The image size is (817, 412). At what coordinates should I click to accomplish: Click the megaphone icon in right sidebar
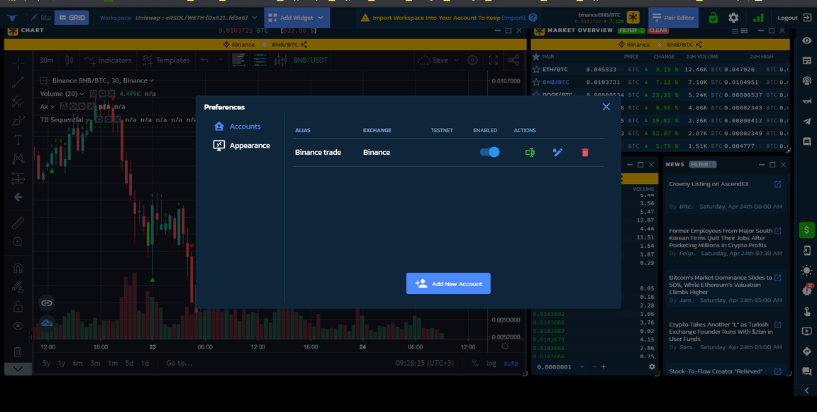click(x=807, y=101)
